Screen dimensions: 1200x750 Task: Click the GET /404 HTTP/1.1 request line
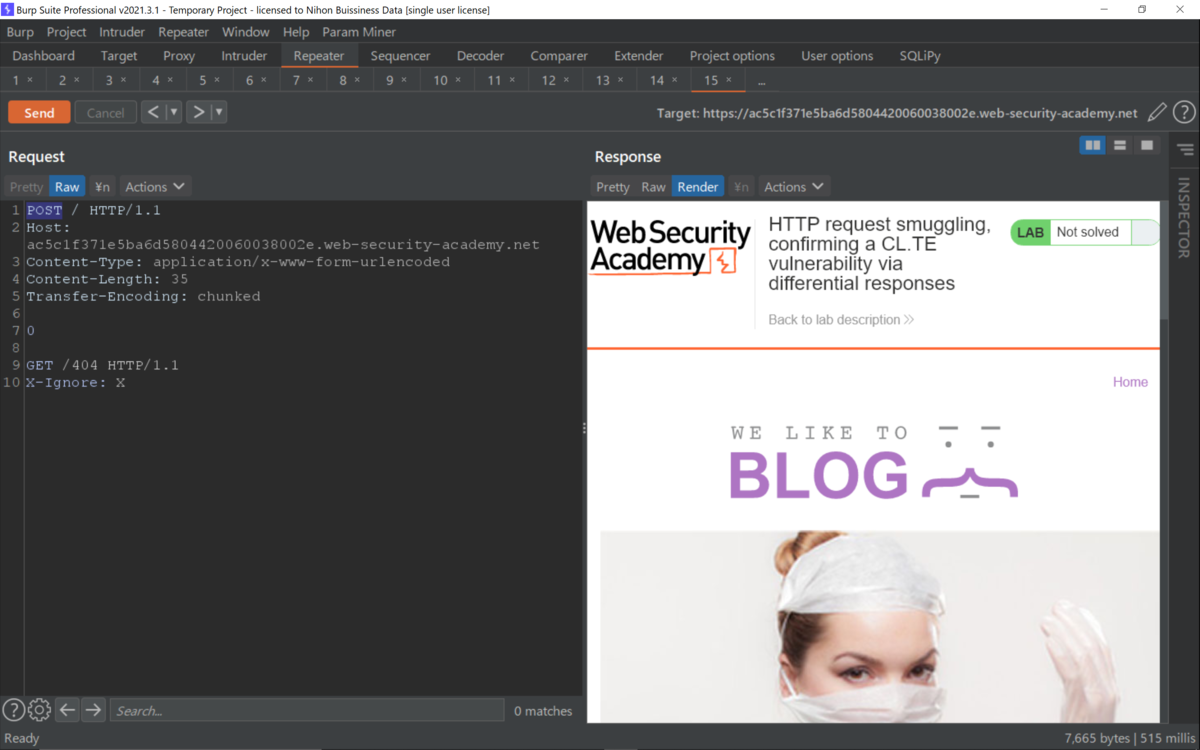(x=102, y=365)
